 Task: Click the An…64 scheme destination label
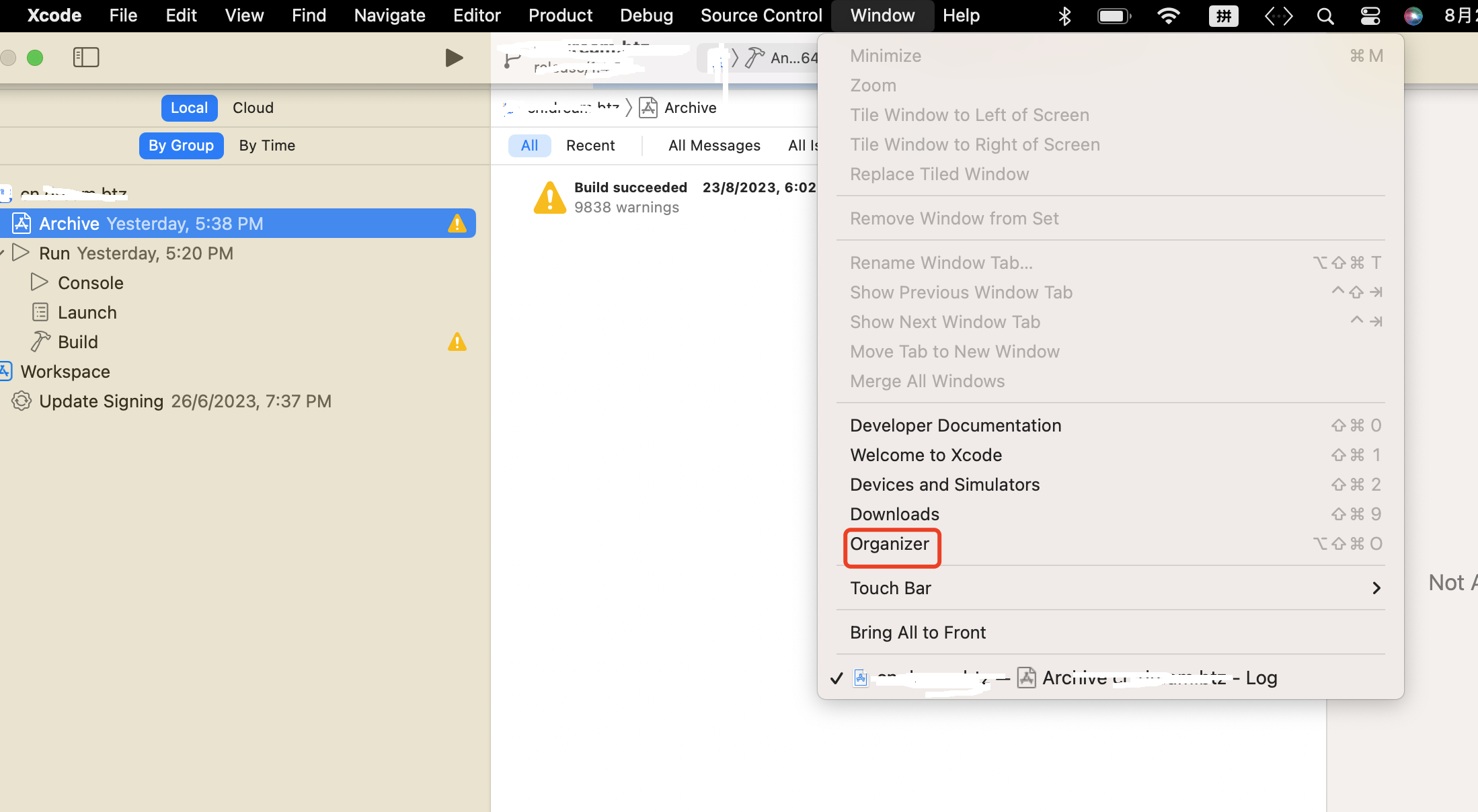(x=793, y=58)
